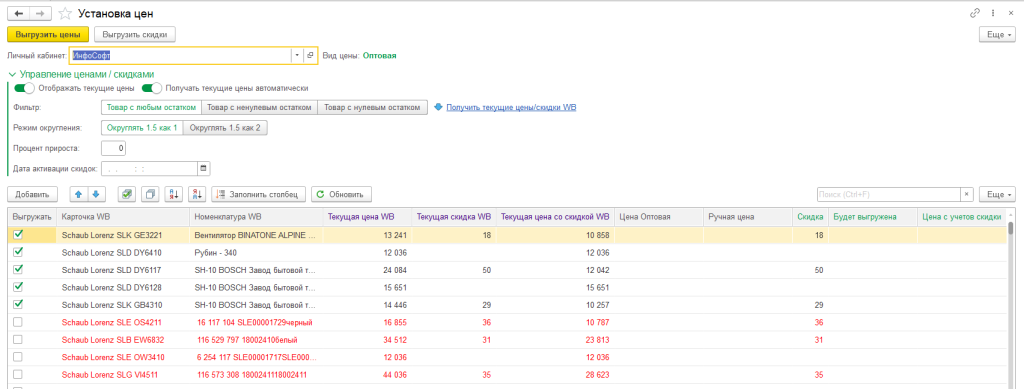Uncheck Schaub Lorenz SLK GE3221 row checkbox
The width and height of the screenshot is (1024, 389).
tap(18, 235)
